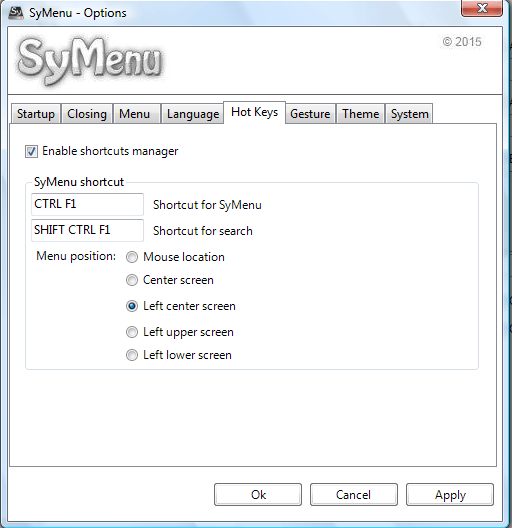Choose Left upper screen option
This screenshot has width=512, height=528.
tap(132, 332)
